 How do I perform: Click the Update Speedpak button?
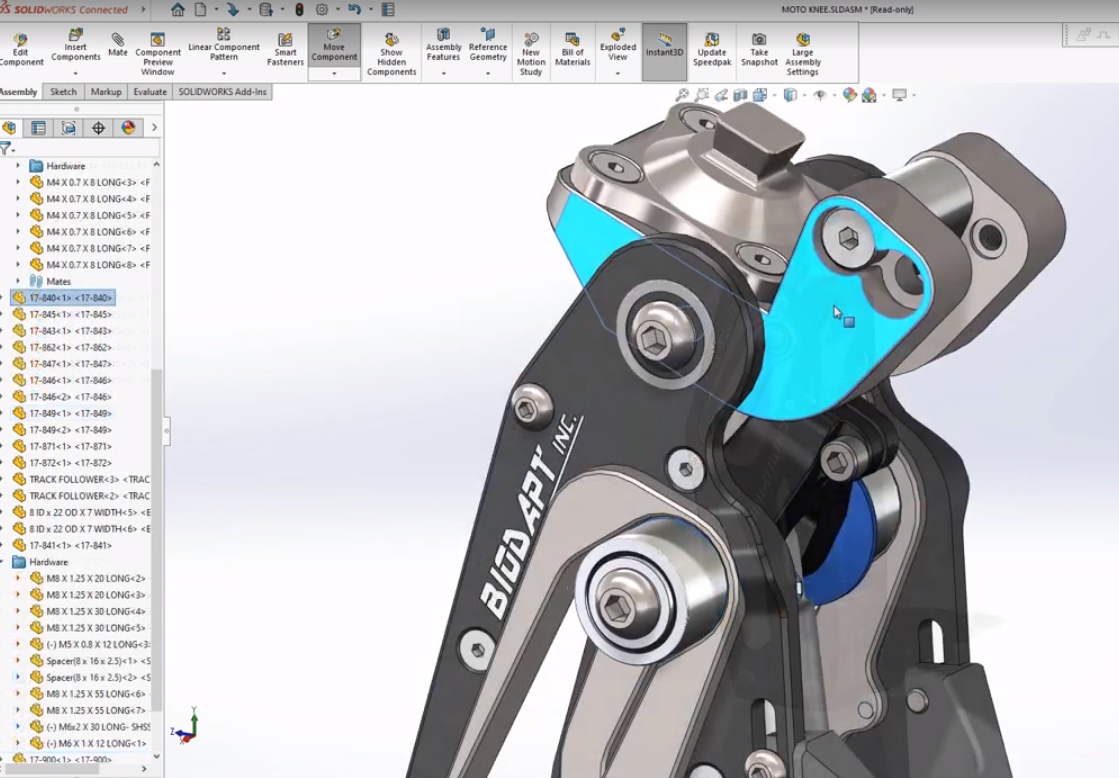[x=713, y=47]
